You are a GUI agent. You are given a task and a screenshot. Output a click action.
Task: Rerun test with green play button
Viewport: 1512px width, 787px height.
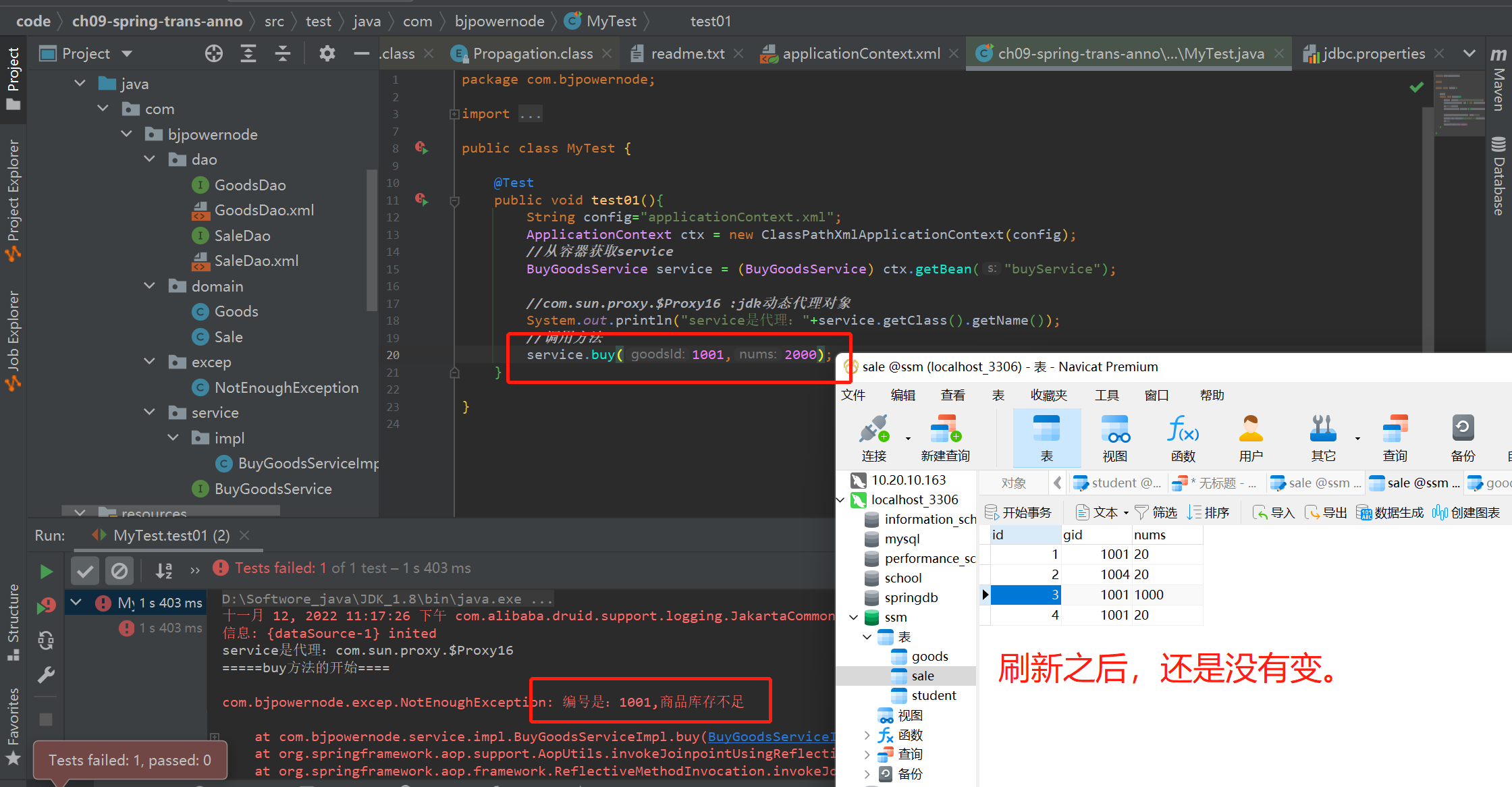46,572
